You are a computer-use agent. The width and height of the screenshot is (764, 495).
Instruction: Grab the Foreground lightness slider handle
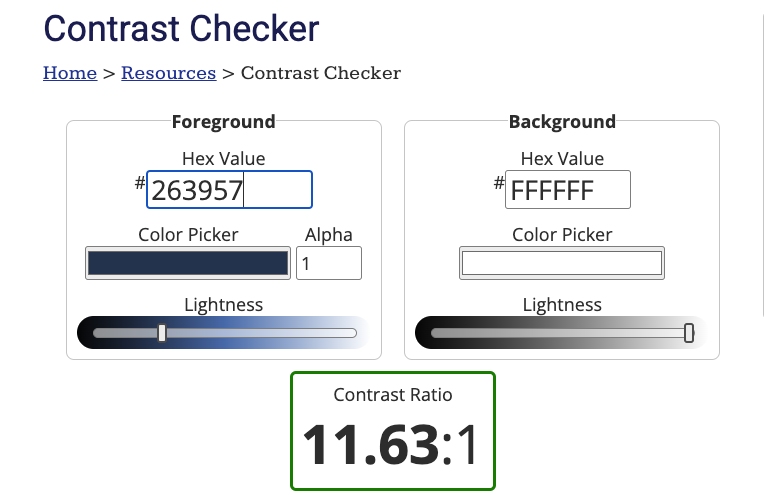coord(162,333)
